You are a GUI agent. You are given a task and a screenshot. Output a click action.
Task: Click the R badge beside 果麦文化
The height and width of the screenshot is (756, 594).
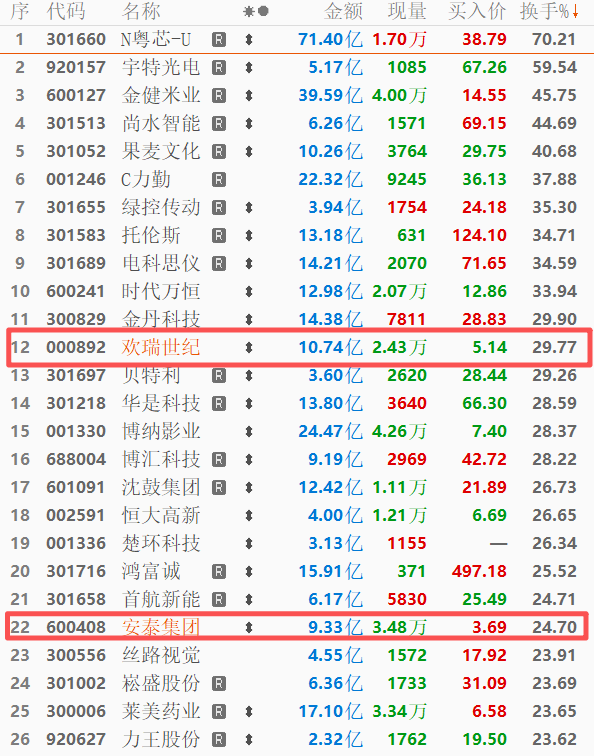click(219, 151)
